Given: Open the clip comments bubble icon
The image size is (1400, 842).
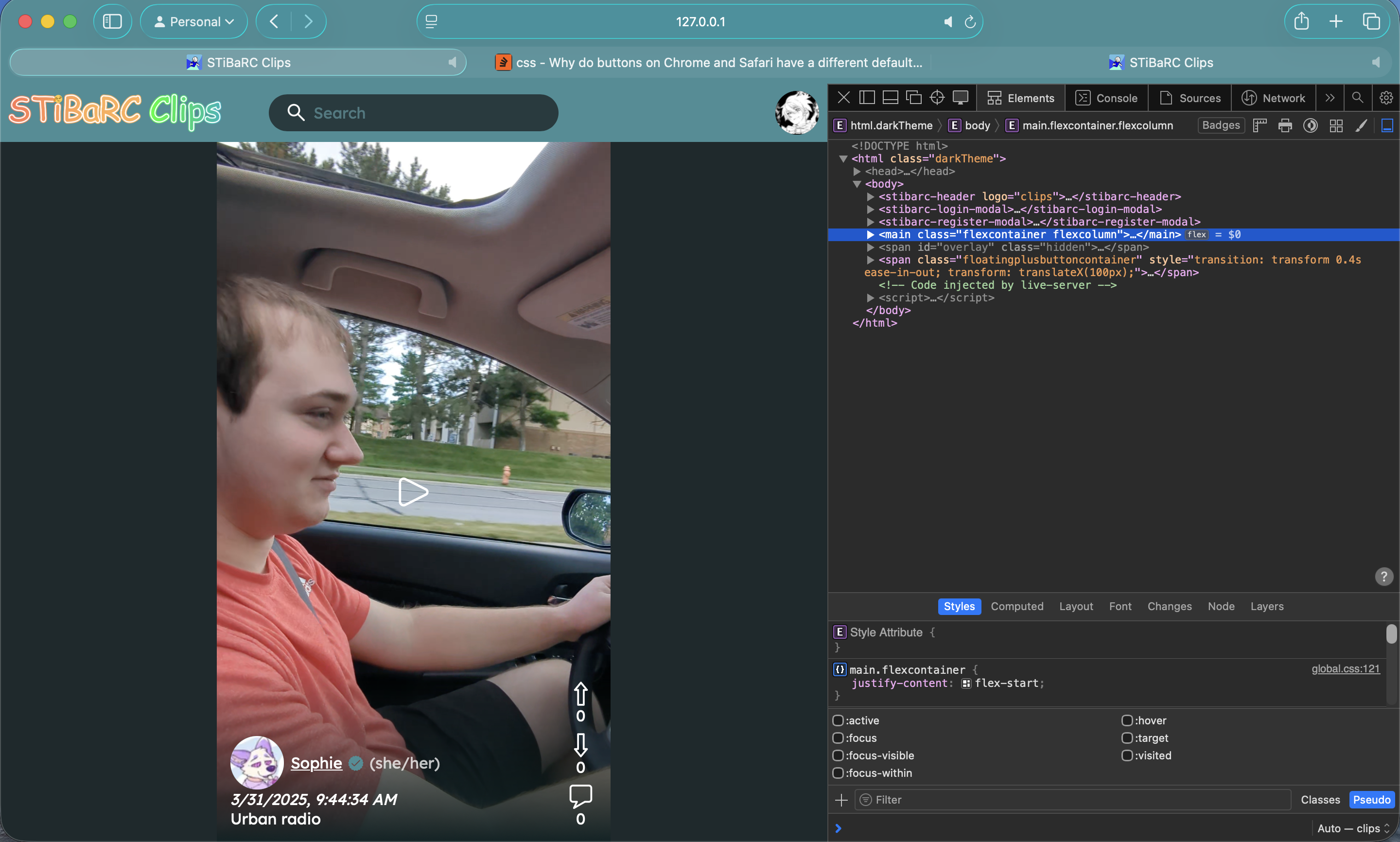Looking at the screenshot, I should (x=580, y=796).
